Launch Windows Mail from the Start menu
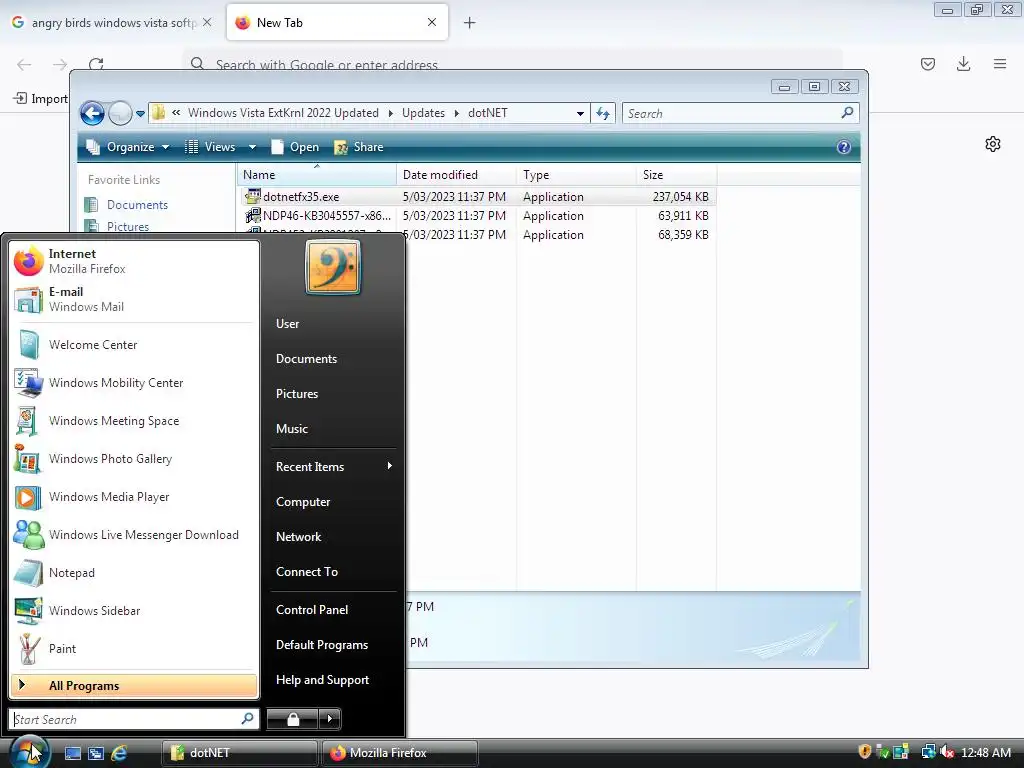The image size is (1024, 768). 134,299
